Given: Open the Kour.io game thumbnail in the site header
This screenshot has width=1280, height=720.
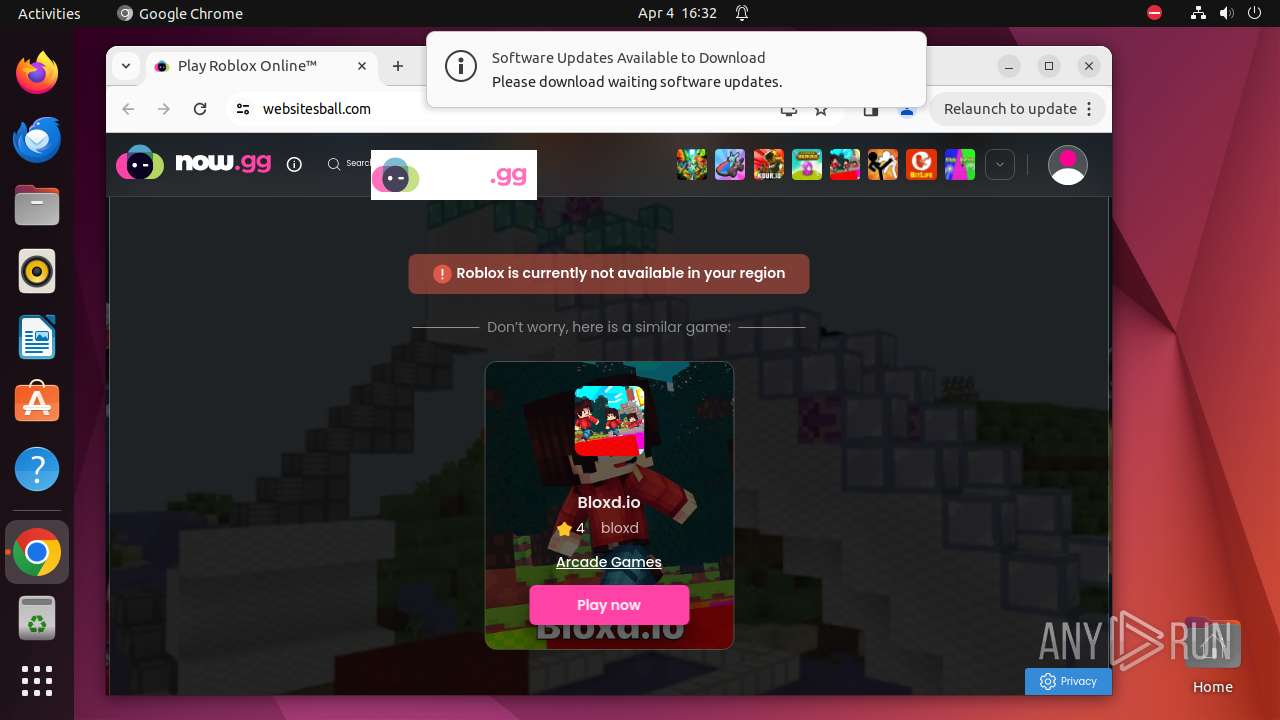Looking at the screenshot, I should click(x=769, y=164).
